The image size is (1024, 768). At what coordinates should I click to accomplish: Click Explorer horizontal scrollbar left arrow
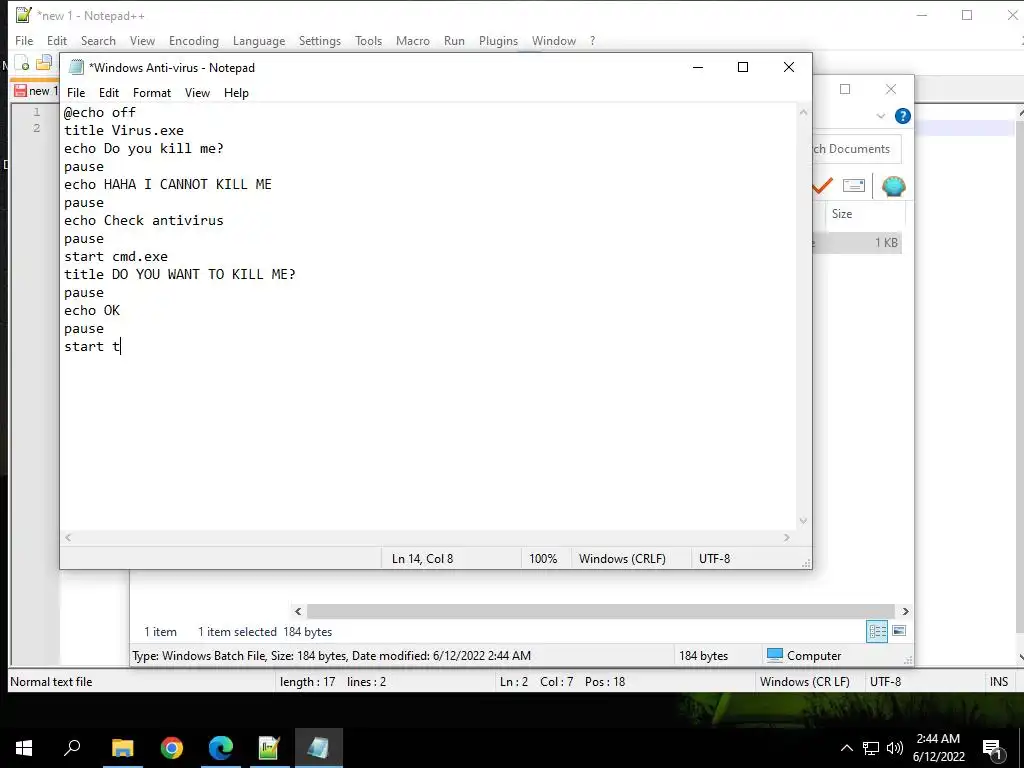click(x=298, y=611)
